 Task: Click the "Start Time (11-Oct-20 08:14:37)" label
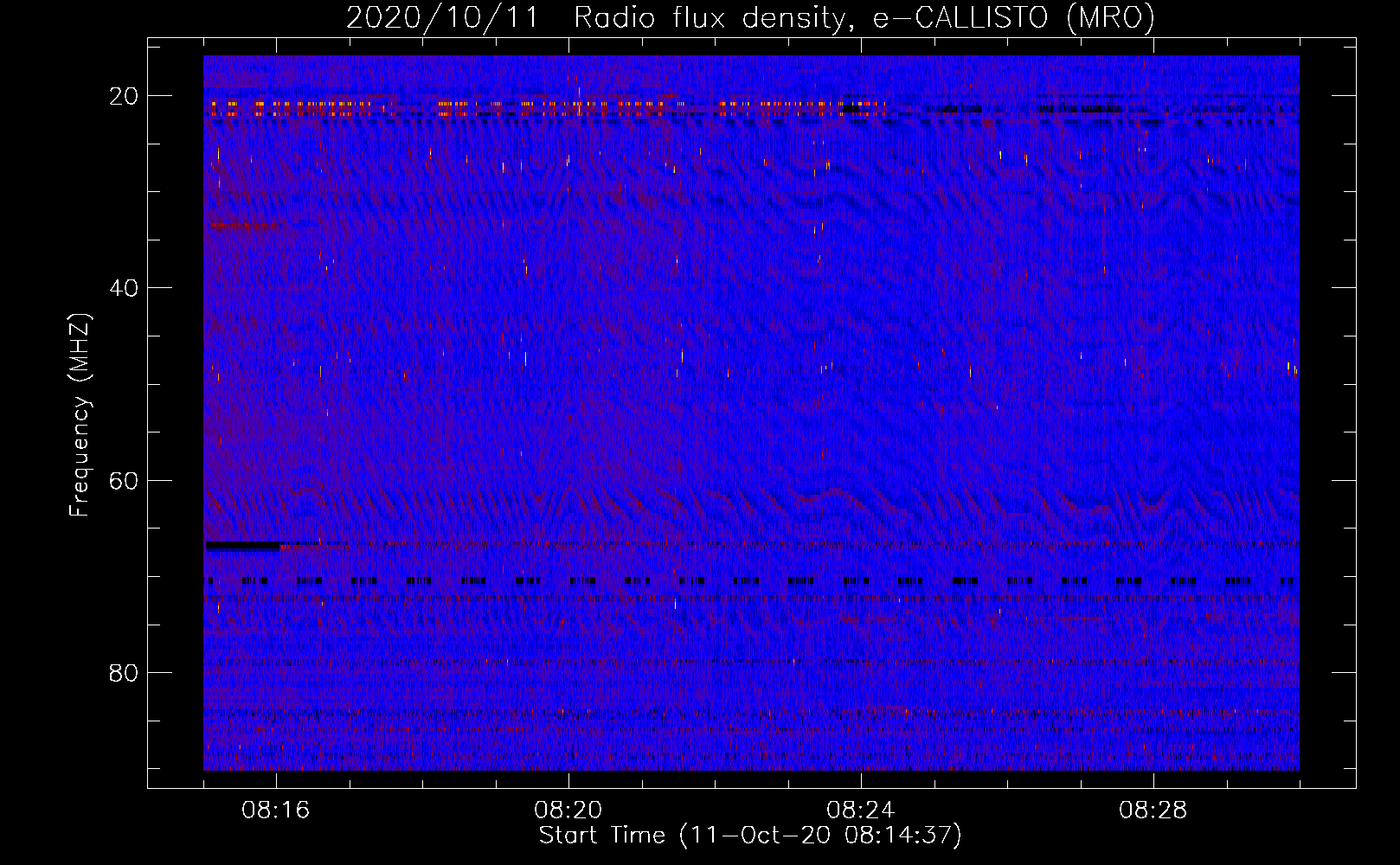[x=750, y=835]
